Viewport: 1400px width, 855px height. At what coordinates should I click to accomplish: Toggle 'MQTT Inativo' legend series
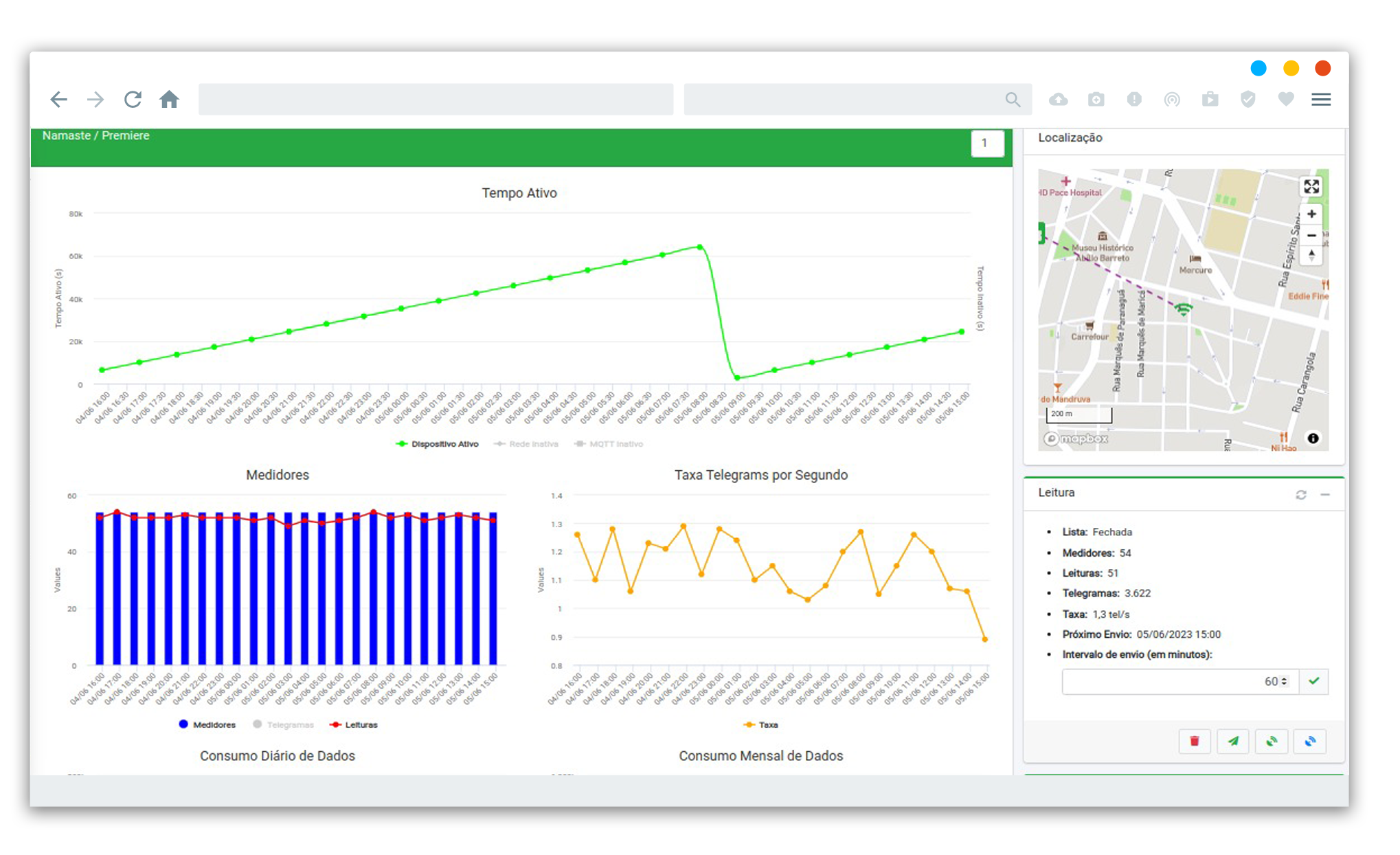[609, 444]
